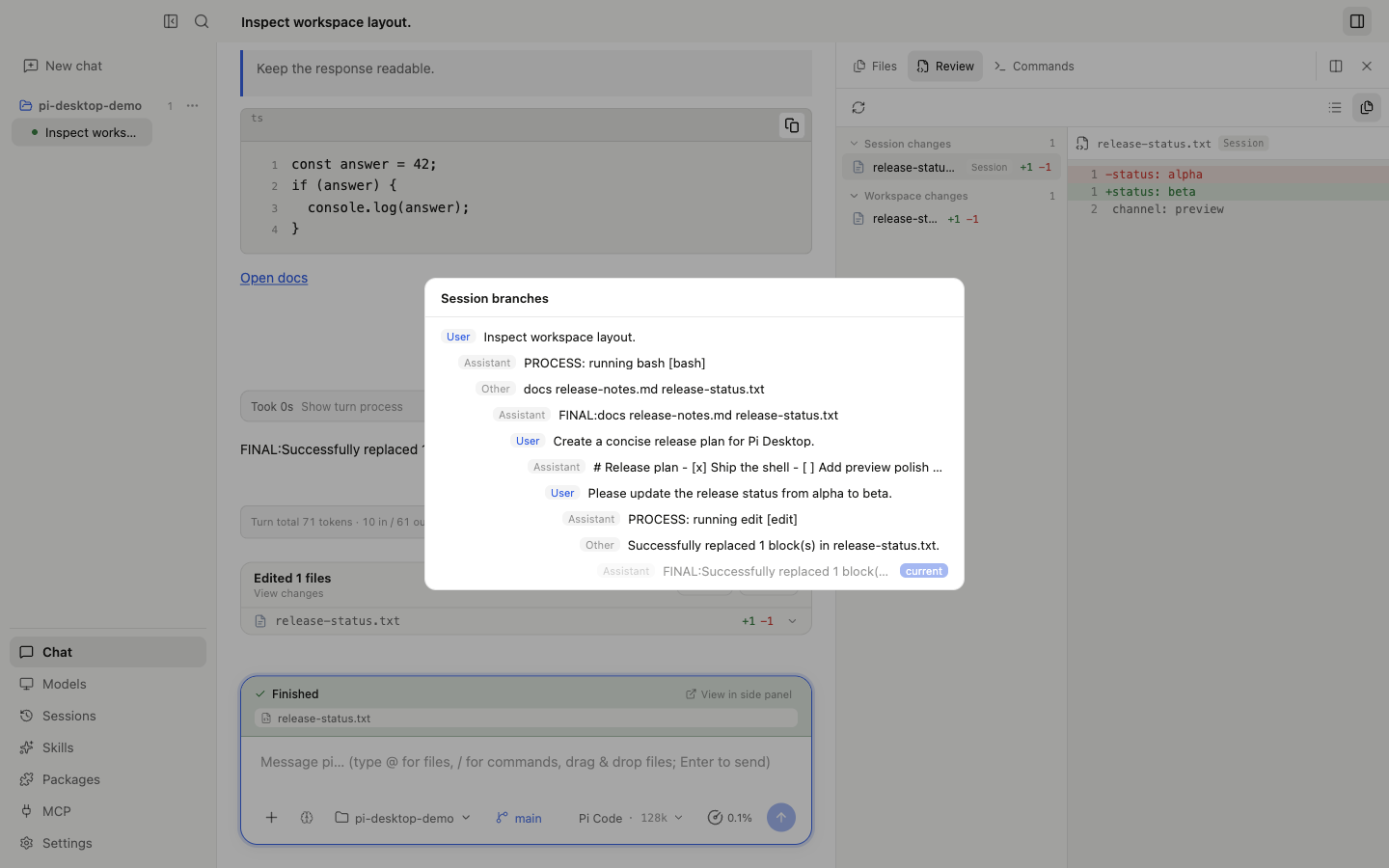Copy the ts code block

(792, 125)
